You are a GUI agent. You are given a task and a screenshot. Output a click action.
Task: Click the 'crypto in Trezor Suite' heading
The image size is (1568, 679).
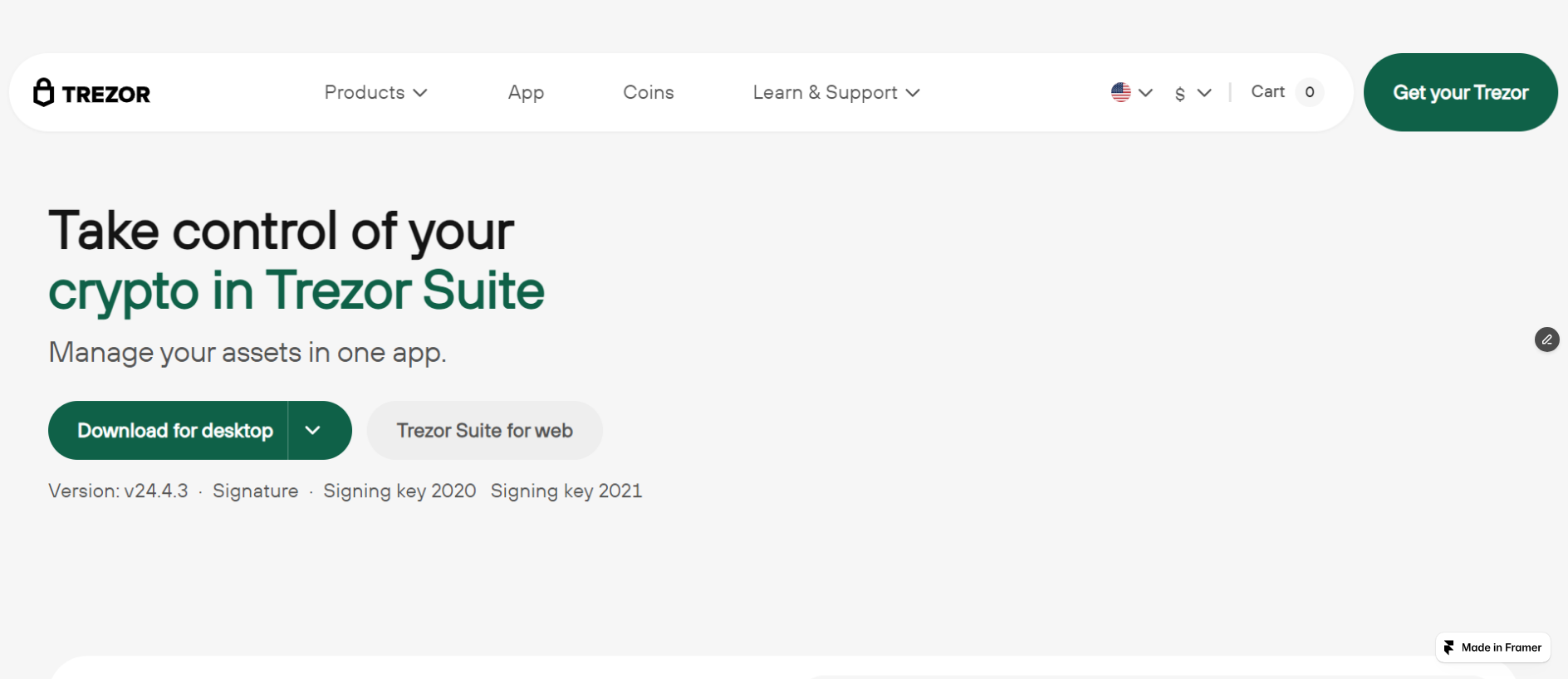tap(296, 291)
